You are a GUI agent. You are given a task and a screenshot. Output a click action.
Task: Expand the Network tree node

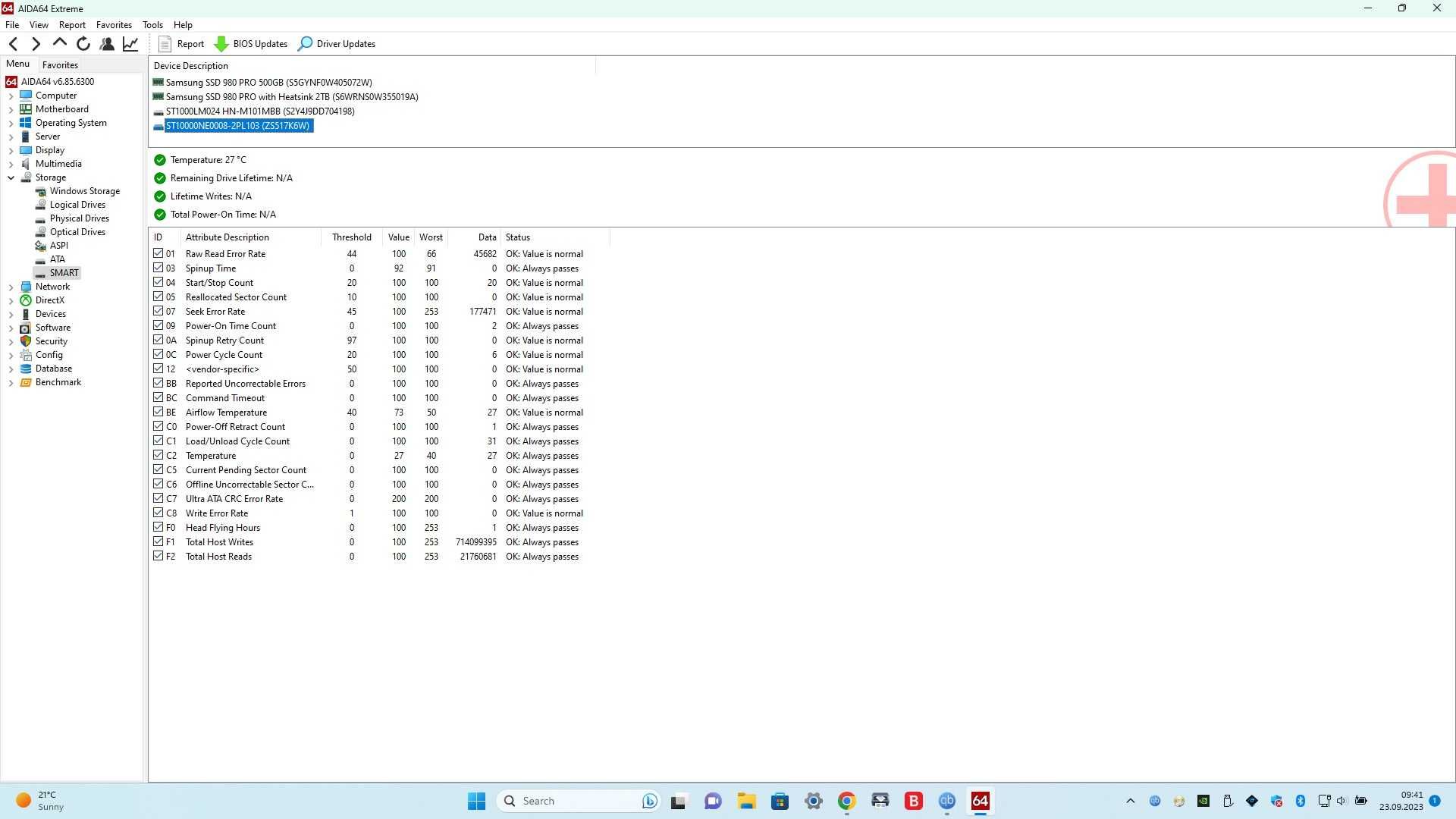[11, 287]
